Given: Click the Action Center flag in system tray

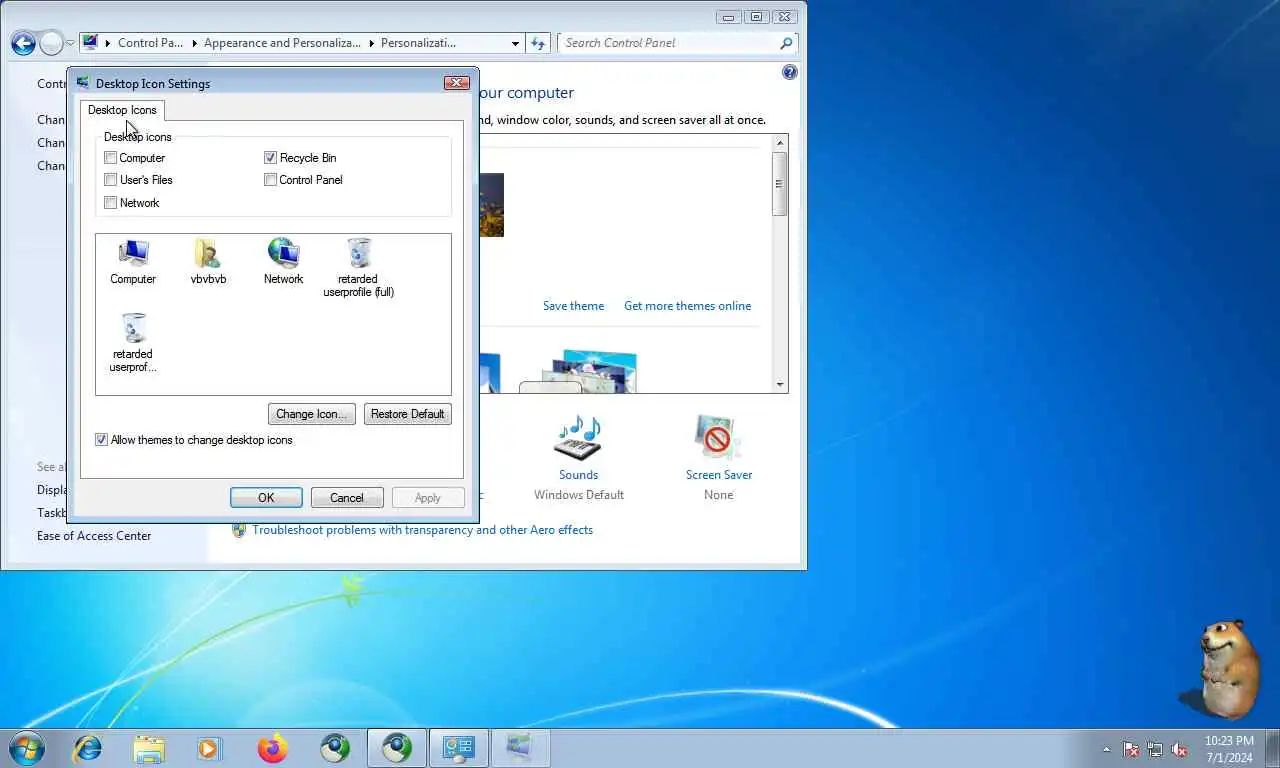Looking at the screenshot, I should (1131, 749).
